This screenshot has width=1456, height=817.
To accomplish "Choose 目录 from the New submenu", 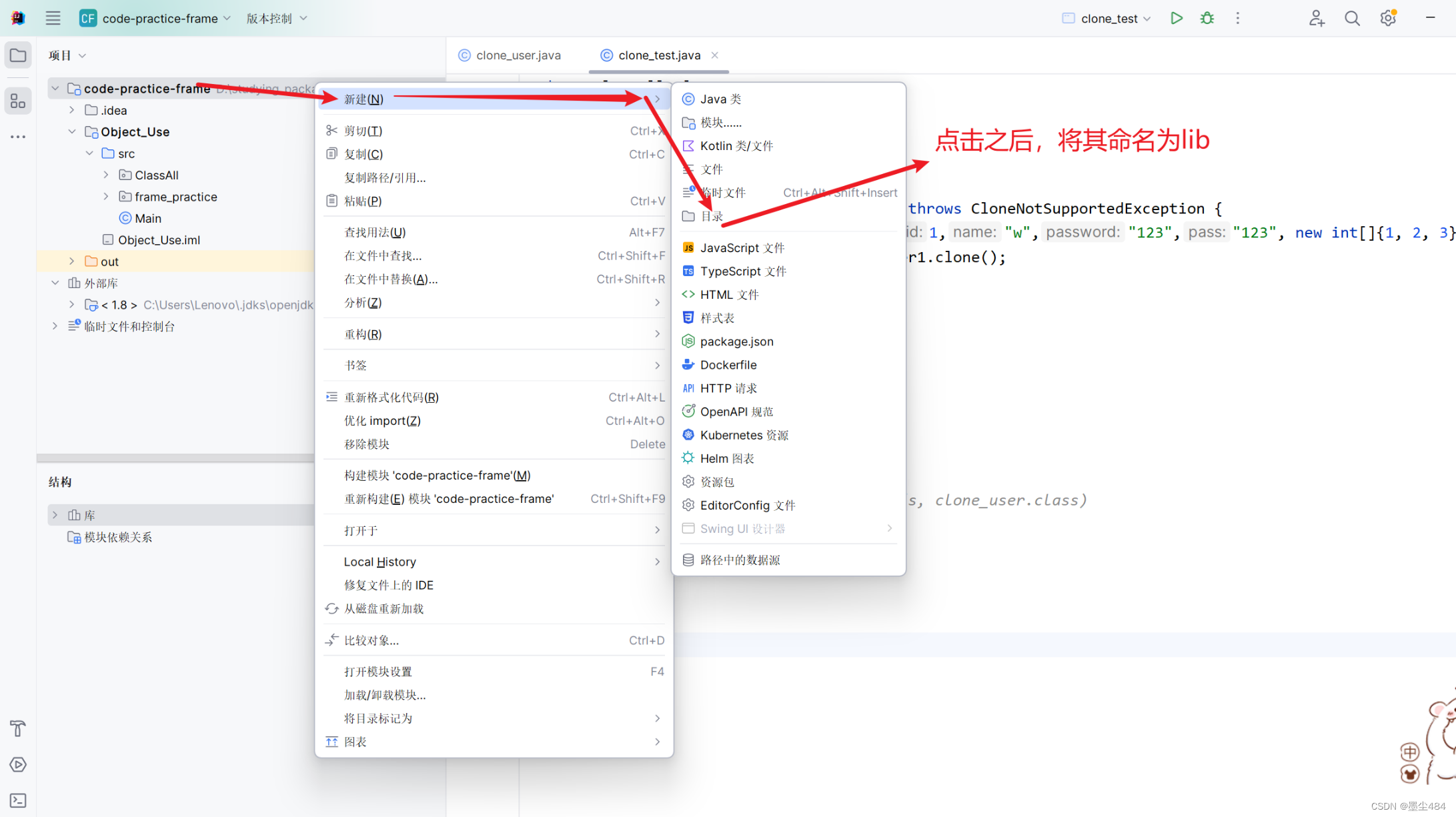I will 712,216.
